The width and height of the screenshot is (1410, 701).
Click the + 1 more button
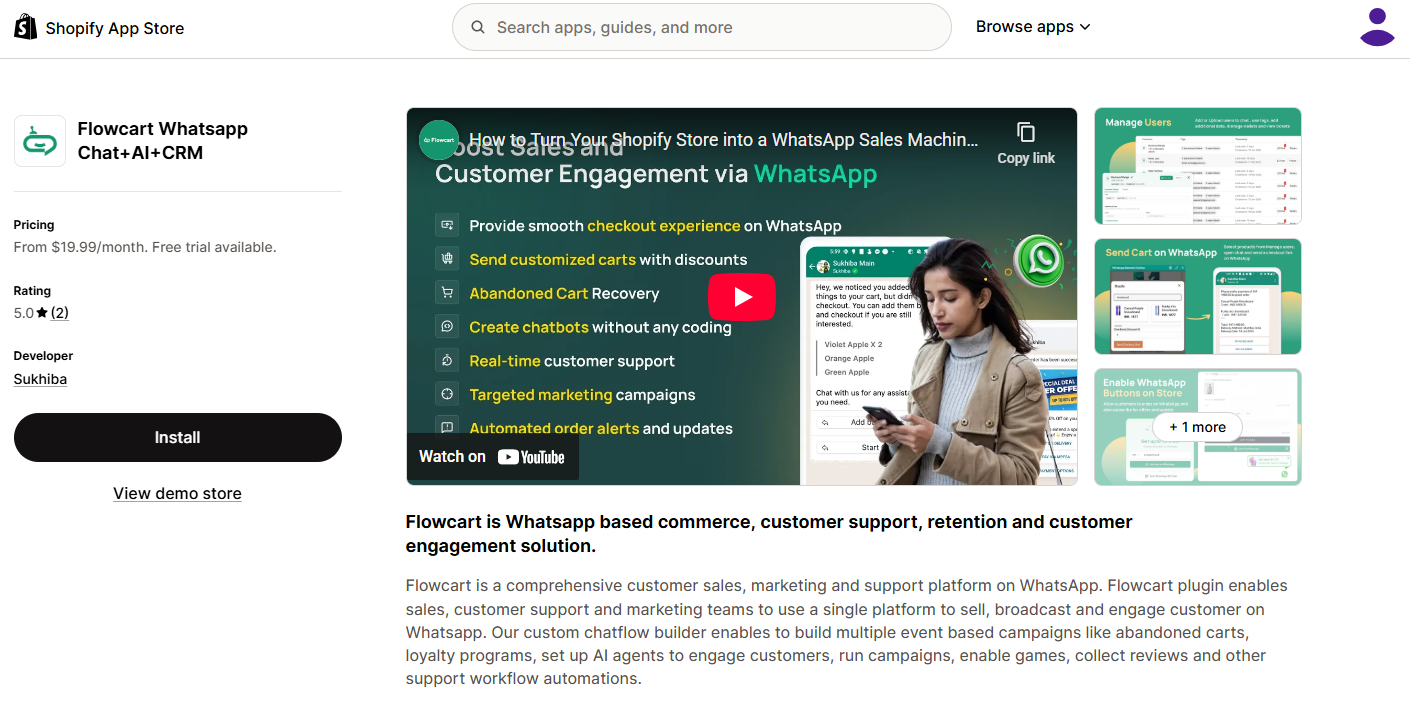coord(1197,427)
